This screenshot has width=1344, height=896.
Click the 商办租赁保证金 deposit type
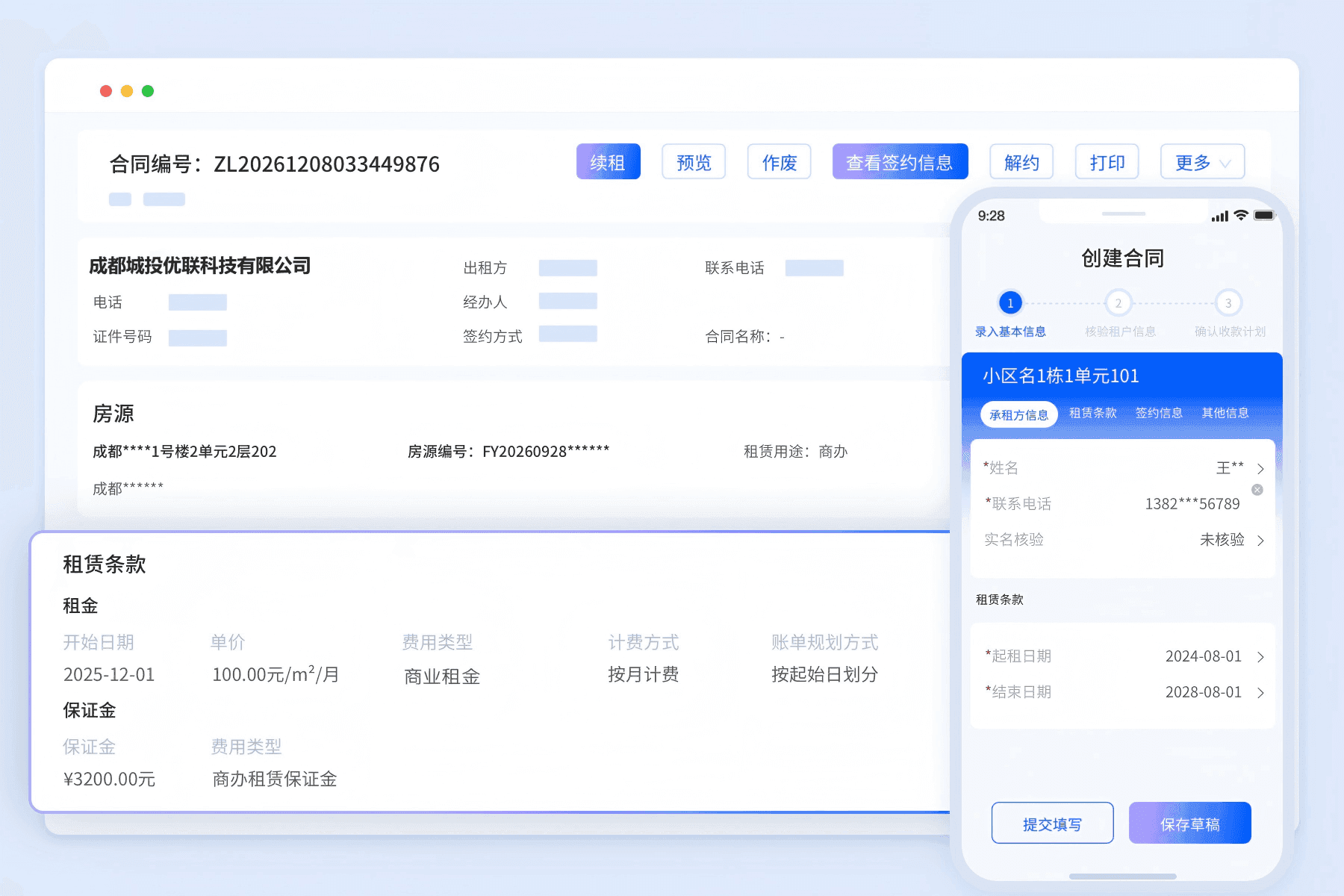point(275,780)
